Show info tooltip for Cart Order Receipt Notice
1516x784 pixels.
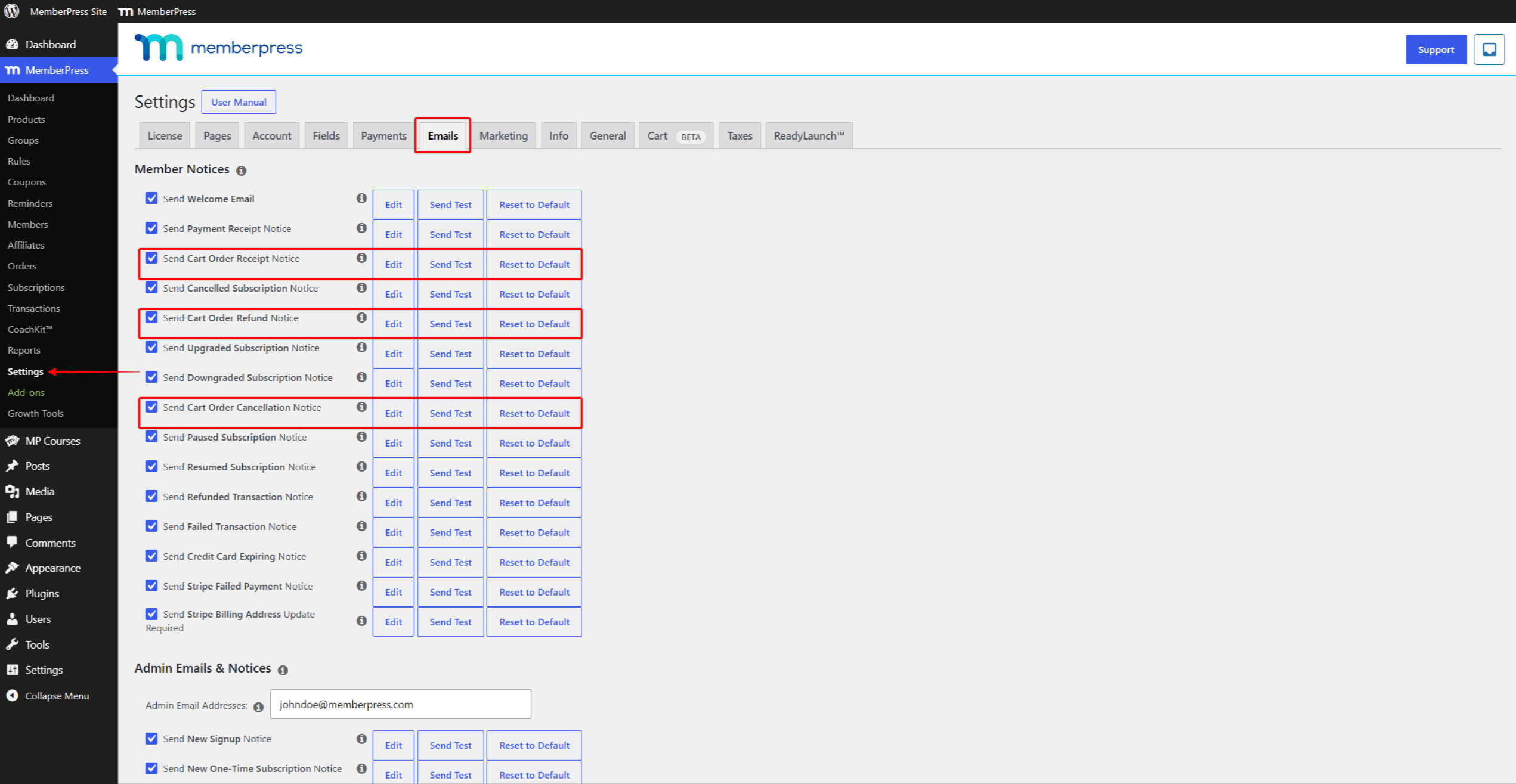[361, 258]
